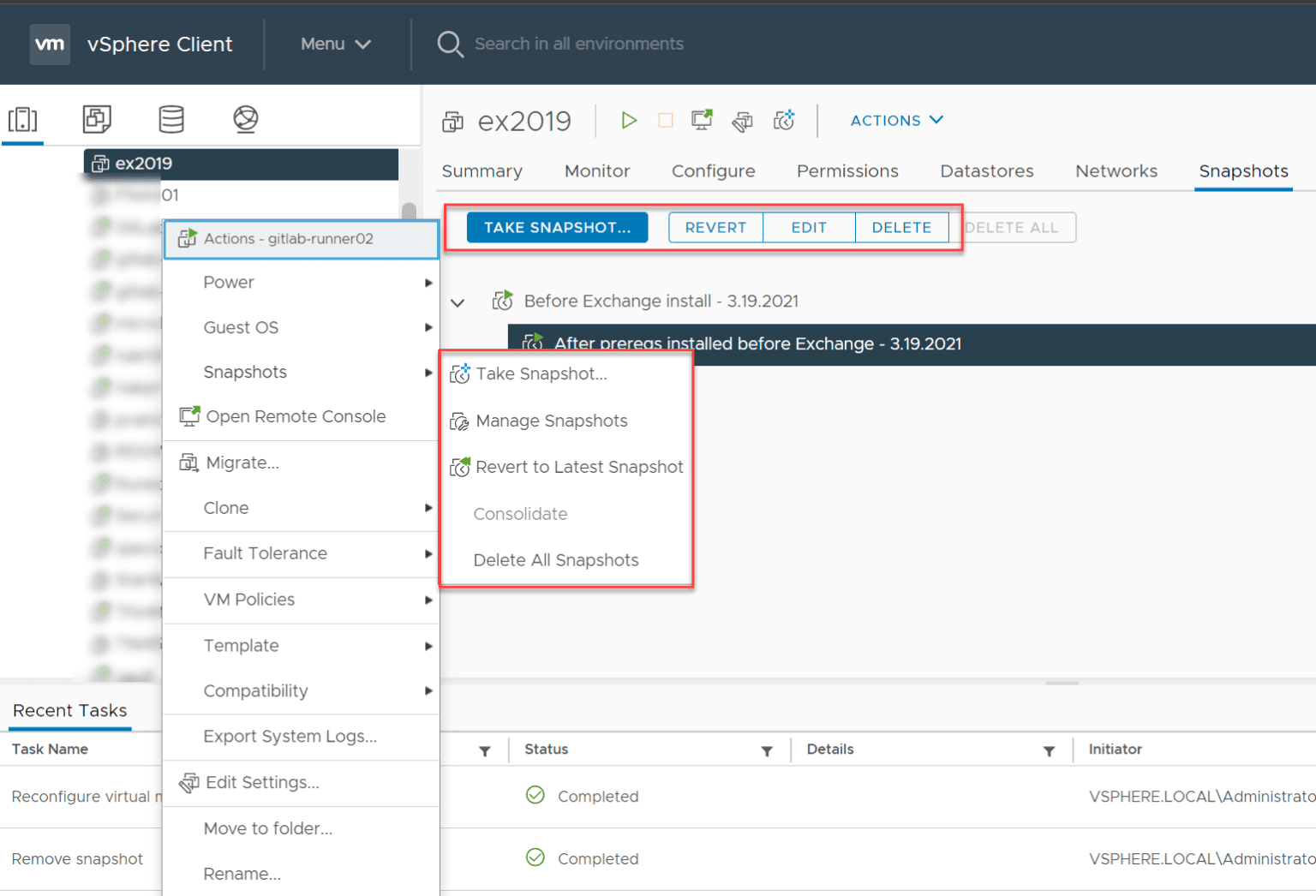Screen dimensions: 1316x896
Task: Click the TAKE SNAPSHOT button
Action: click(x=557, y=227)
